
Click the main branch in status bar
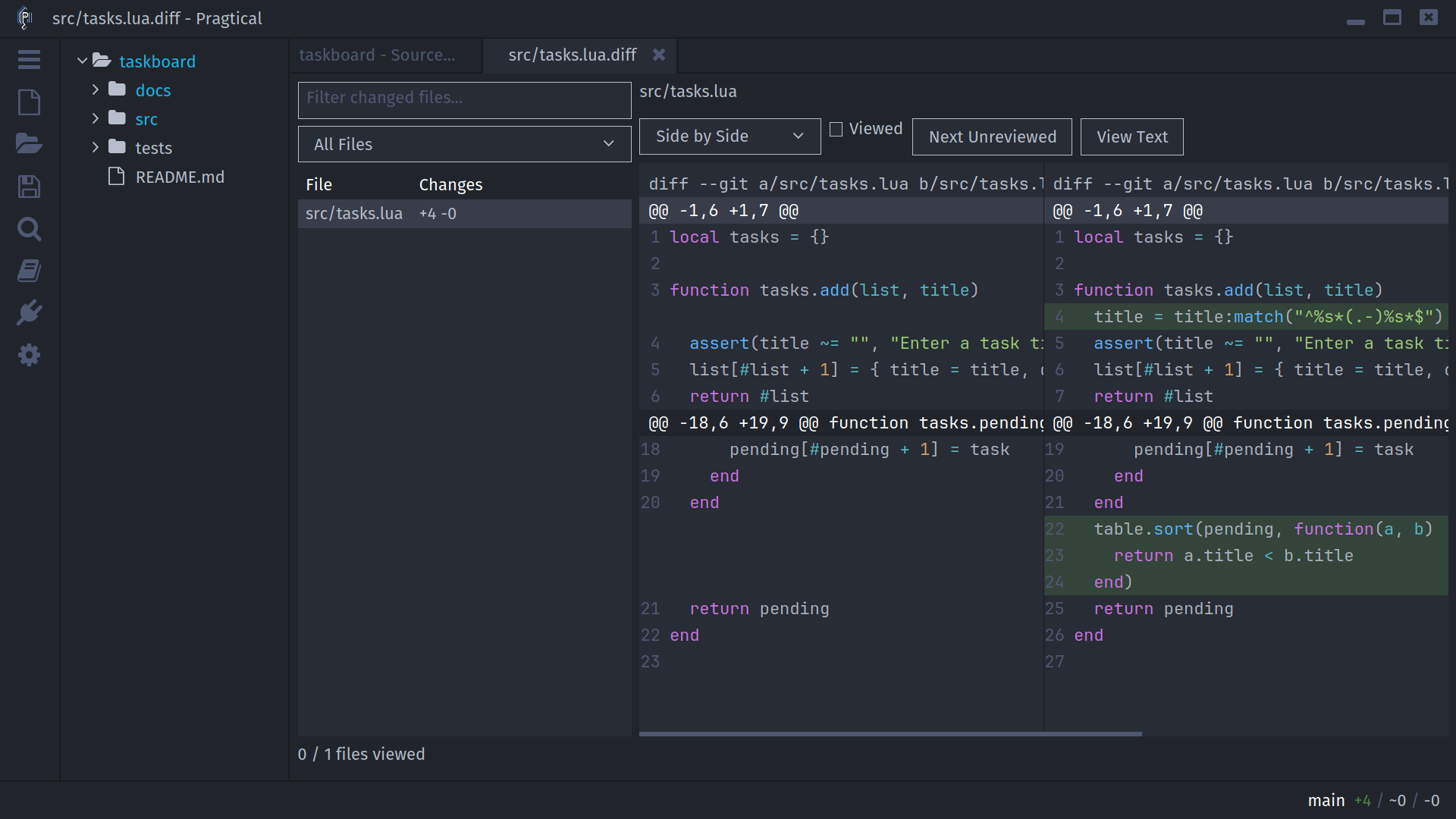[1326, 800]
